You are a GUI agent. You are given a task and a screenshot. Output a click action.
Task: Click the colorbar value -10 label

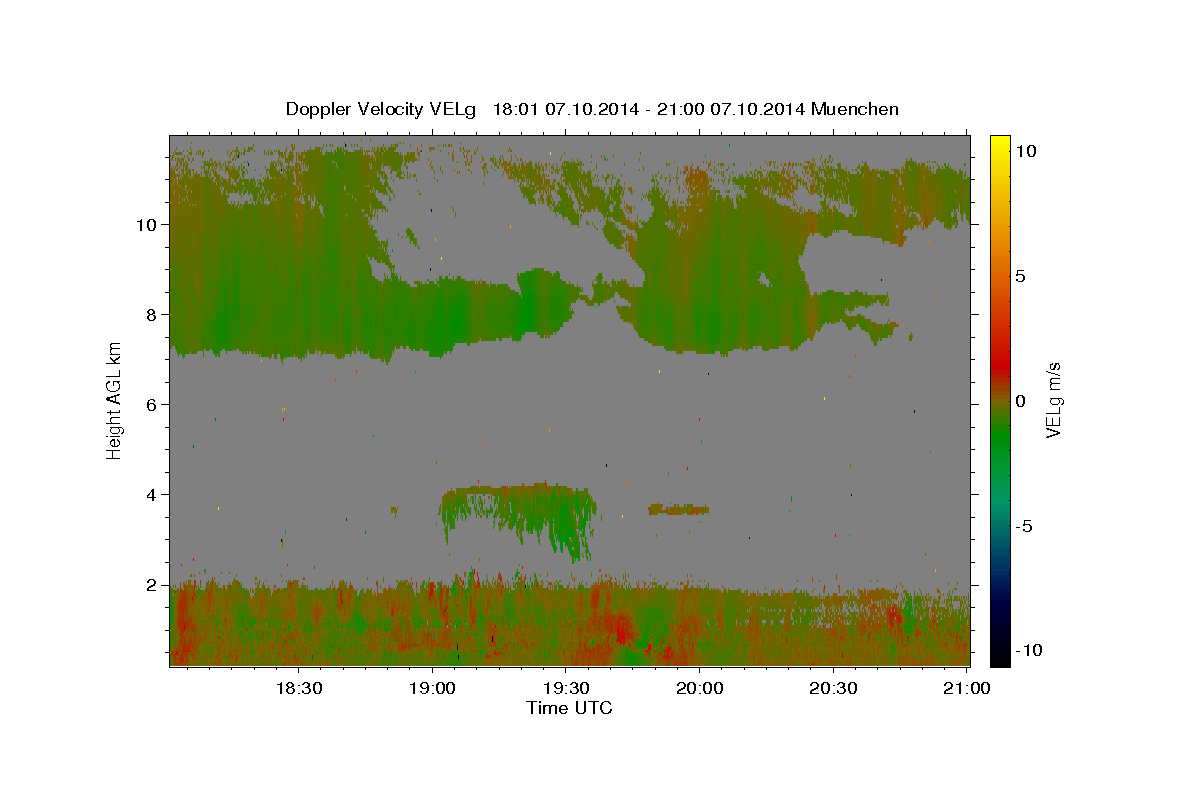coord(1027,650)
